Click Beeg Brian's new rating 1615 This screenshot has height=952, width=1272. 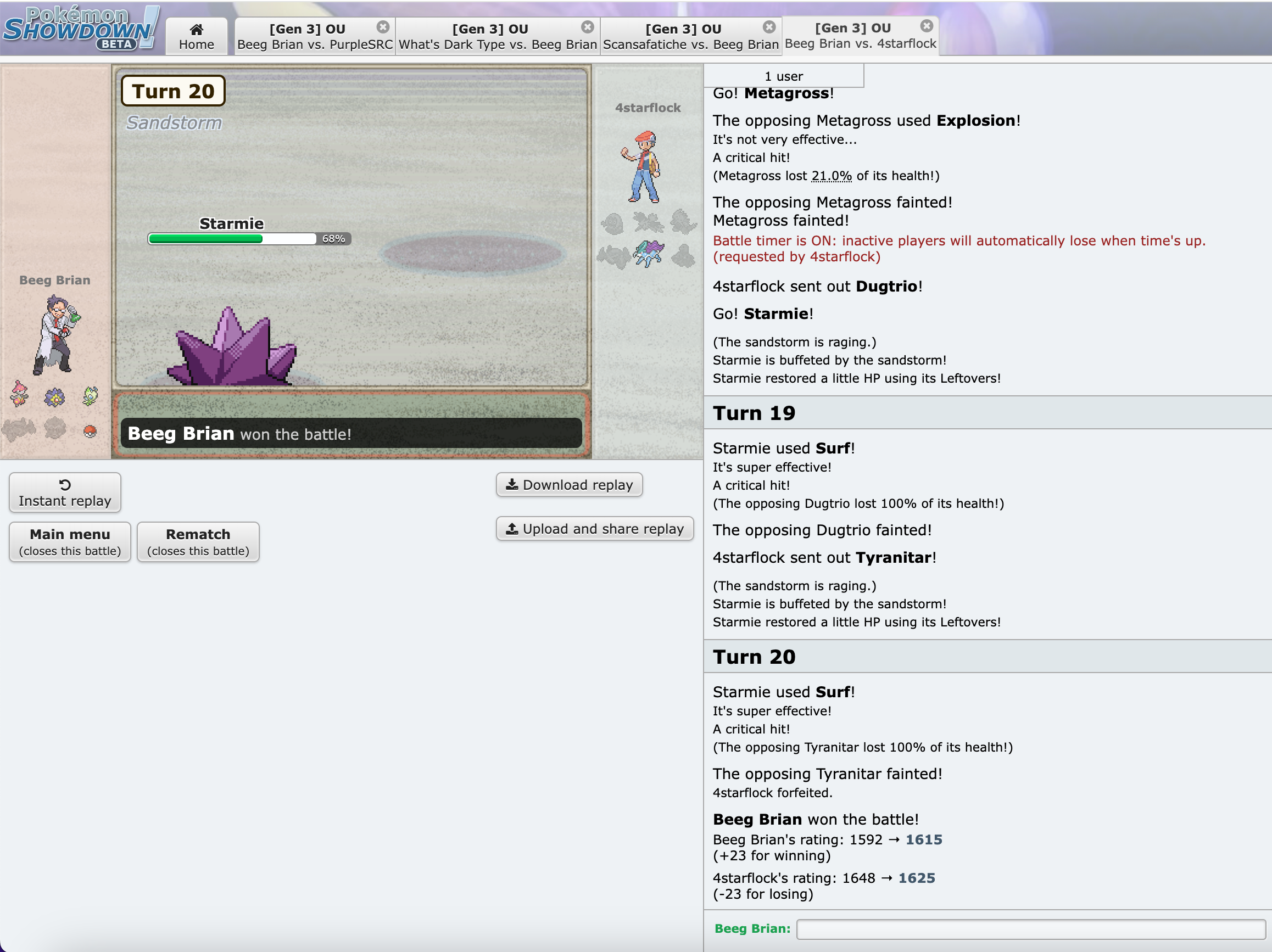click(x=924, y=839)
